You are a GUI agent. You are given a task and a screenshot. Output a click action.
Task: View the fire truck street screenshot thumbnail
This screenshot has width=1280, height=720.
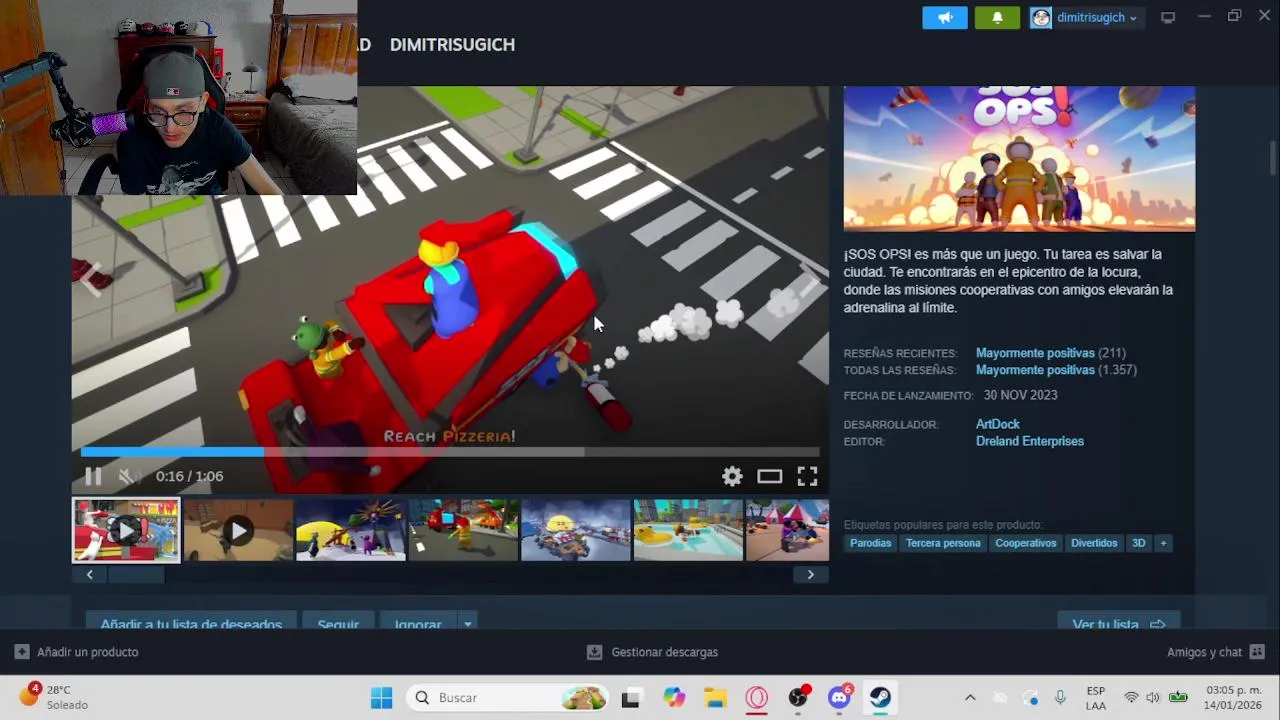click(x=463, y=530)
